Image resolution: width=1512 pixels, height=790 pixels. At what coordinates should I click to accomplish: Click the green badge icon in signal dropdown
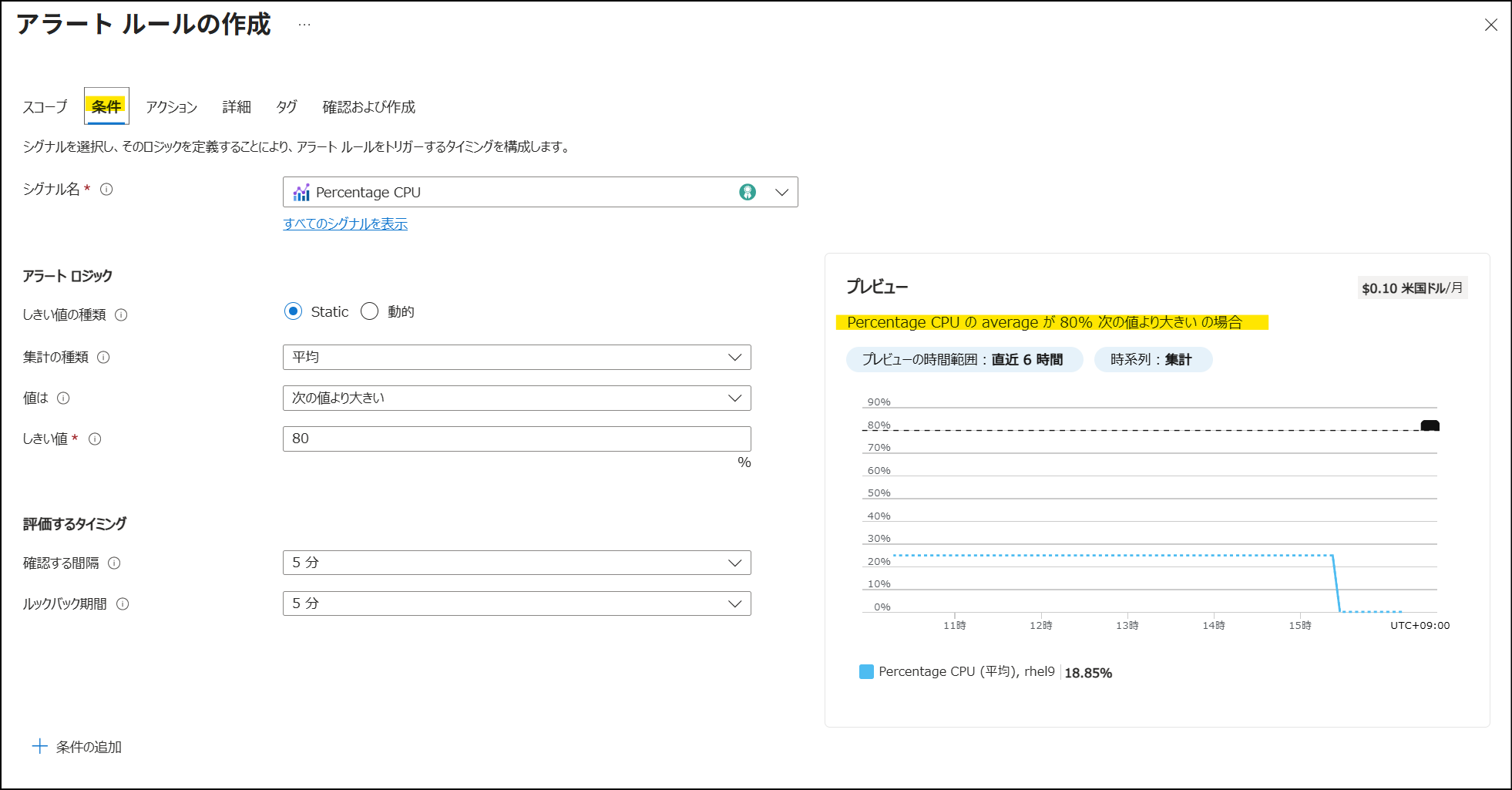pos(748,192)
